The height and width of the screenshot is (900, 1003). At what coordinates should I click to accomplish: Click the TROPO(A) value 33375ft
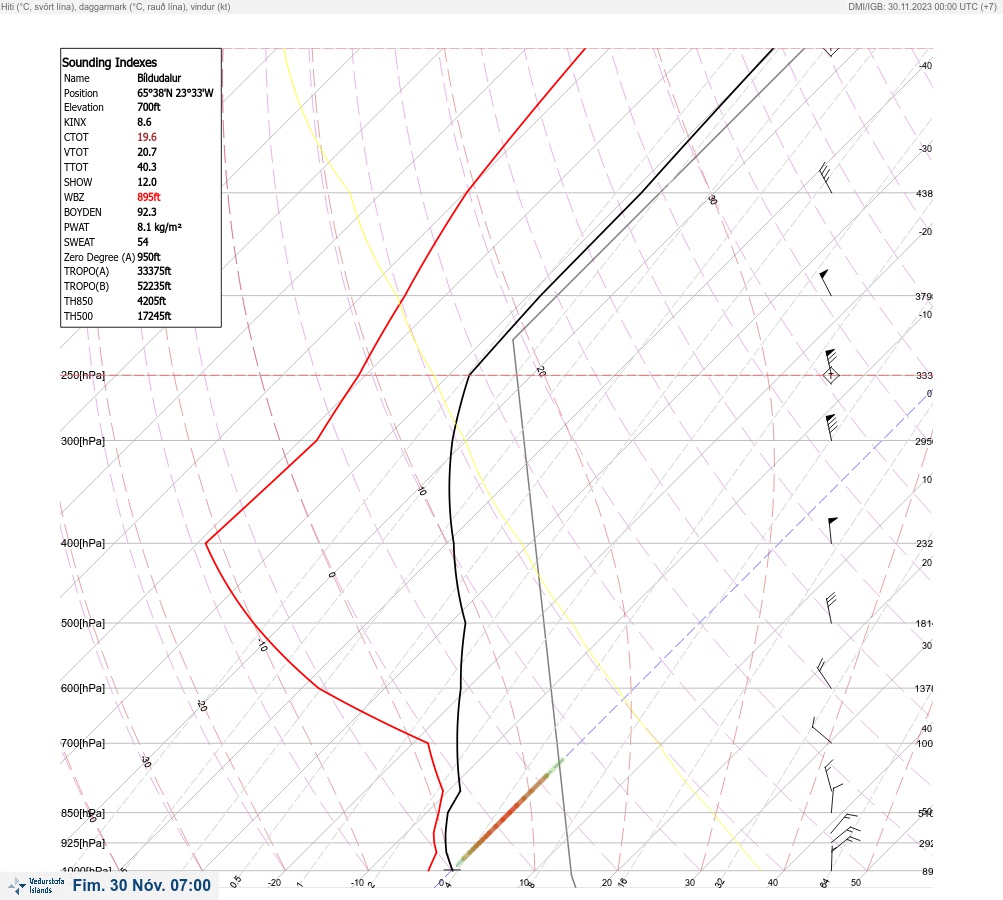(154, 271)
